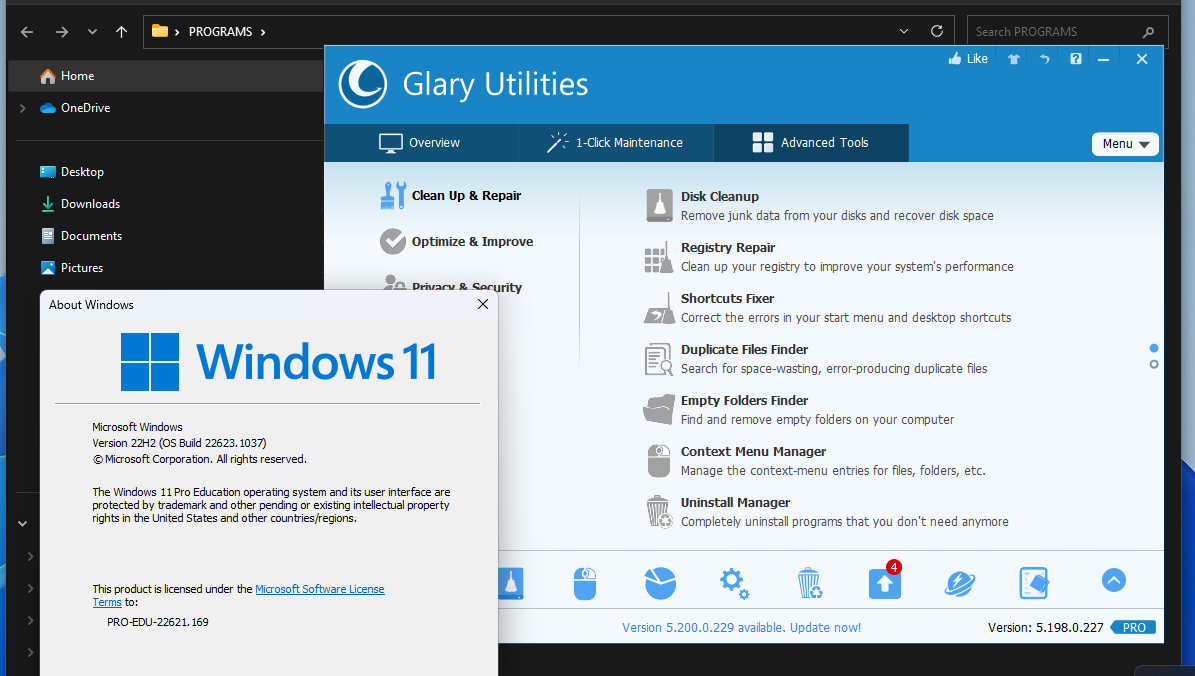Click the PRO badge

(1133, 628)
